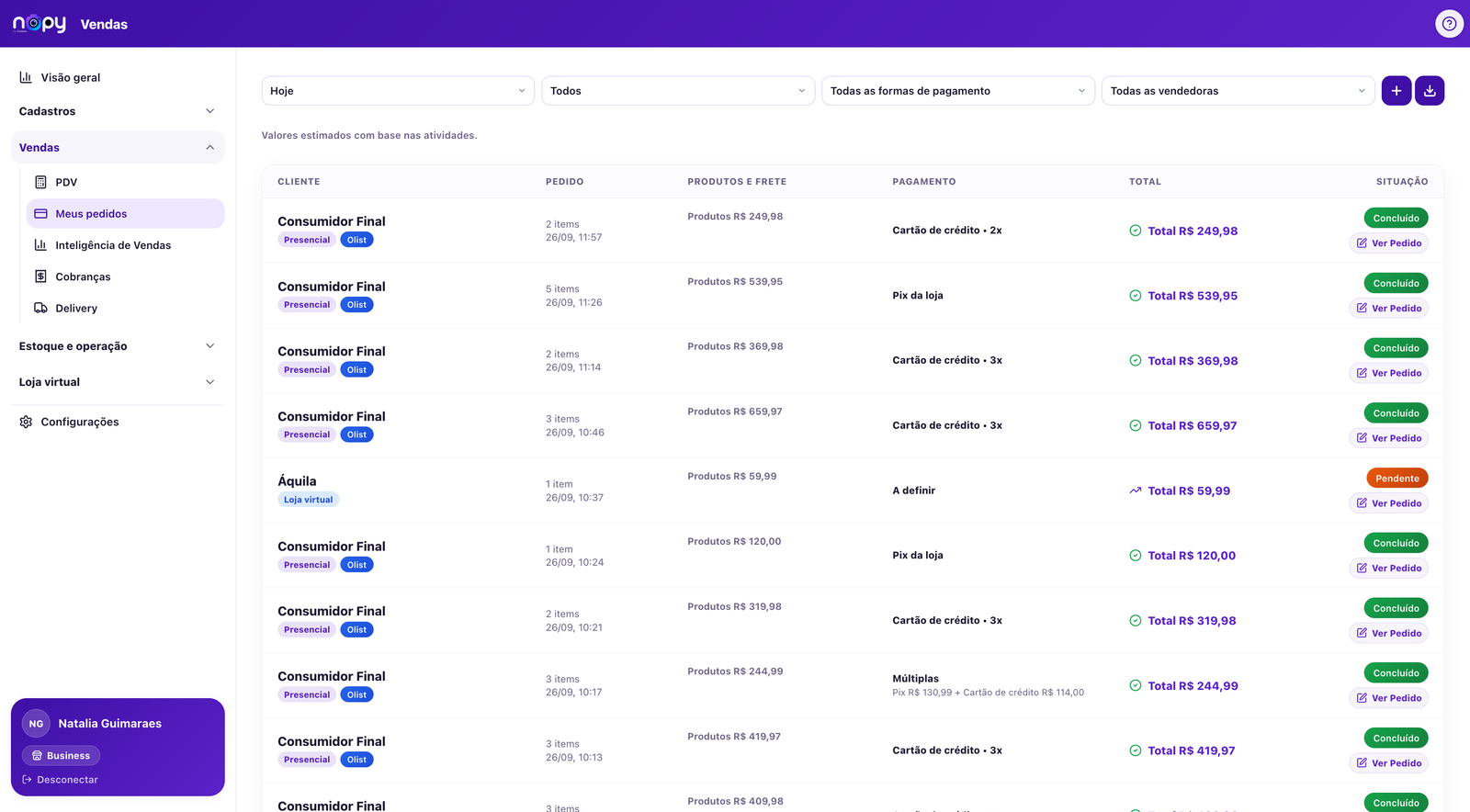Expand the Cadastros section
This screenshot has width=1470, height=812.
pos(118,111)
